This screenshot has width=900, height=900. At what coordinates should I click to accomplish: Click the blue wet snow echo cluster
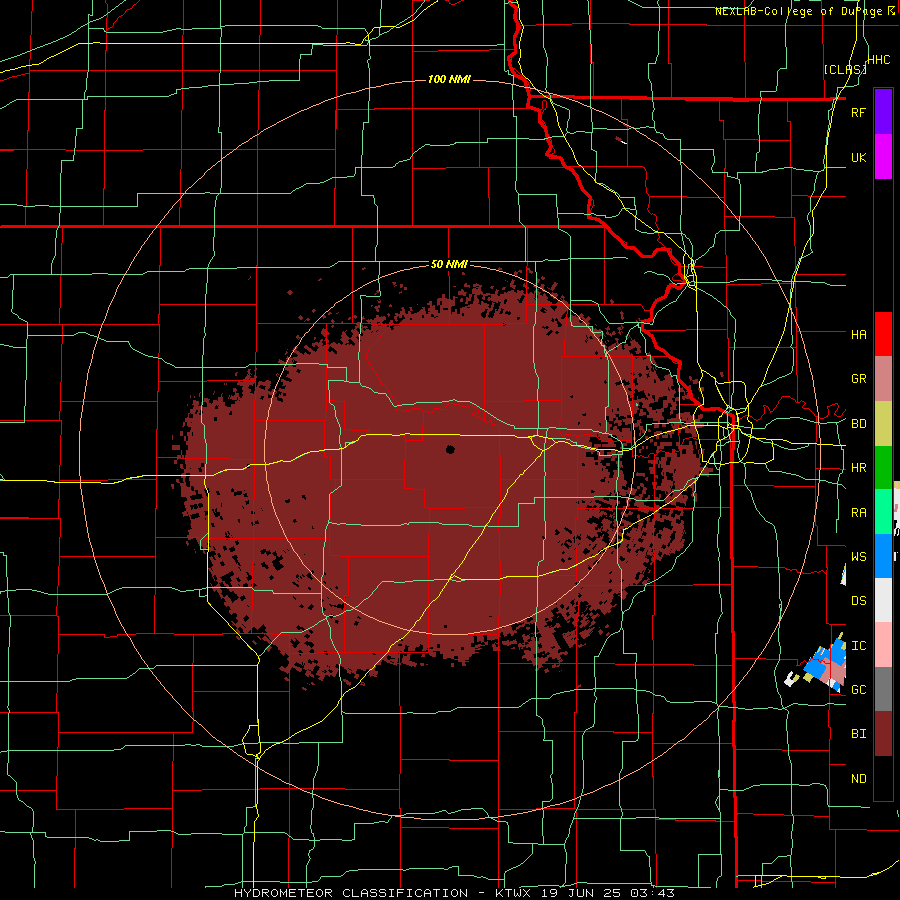point(824,660)
